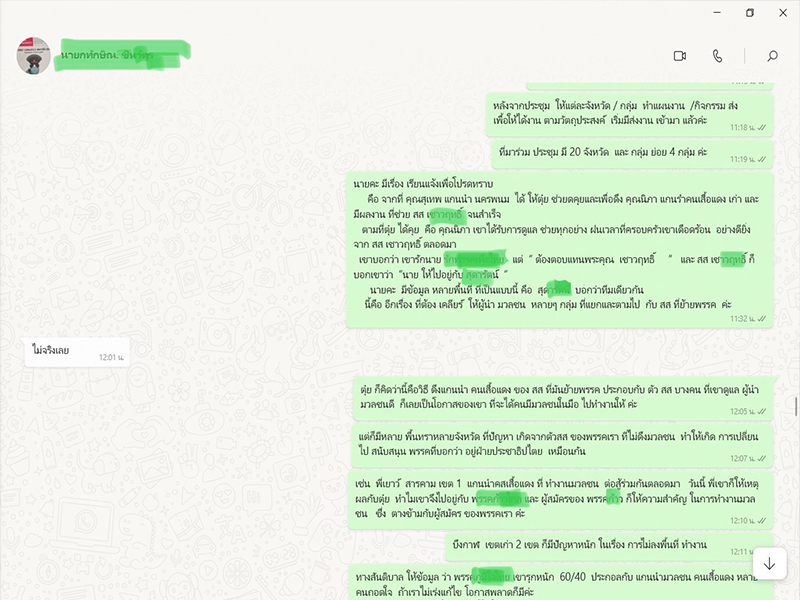The image size is (800, 600).
Task: Click read-receipt ticks on the 12:10 message
Action: click(x=762, y=520)
